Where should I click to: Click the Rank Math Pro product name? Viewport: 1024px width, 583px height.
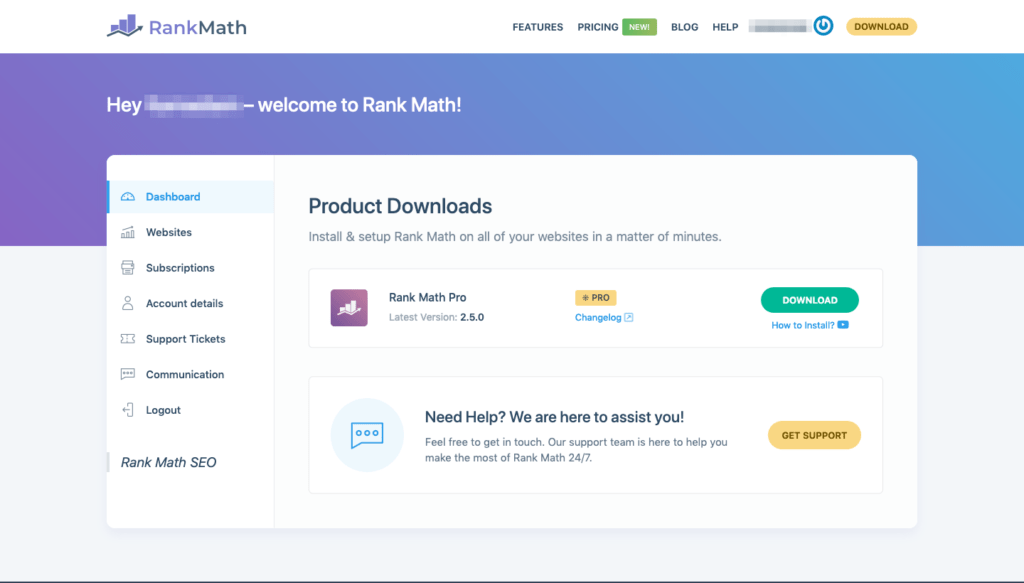pos(428,298)
